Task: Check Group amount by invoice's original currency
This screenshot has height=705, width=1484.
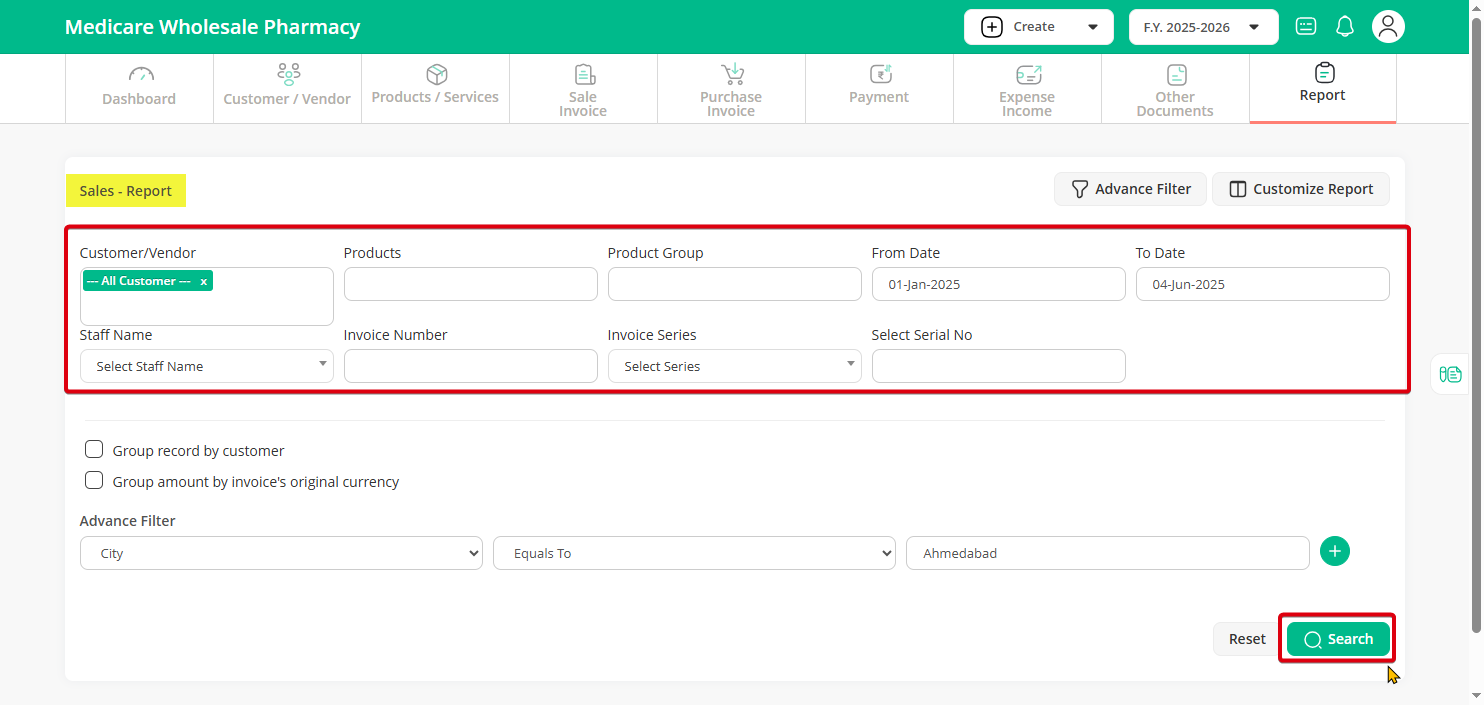Action: (x=94, y=480)
